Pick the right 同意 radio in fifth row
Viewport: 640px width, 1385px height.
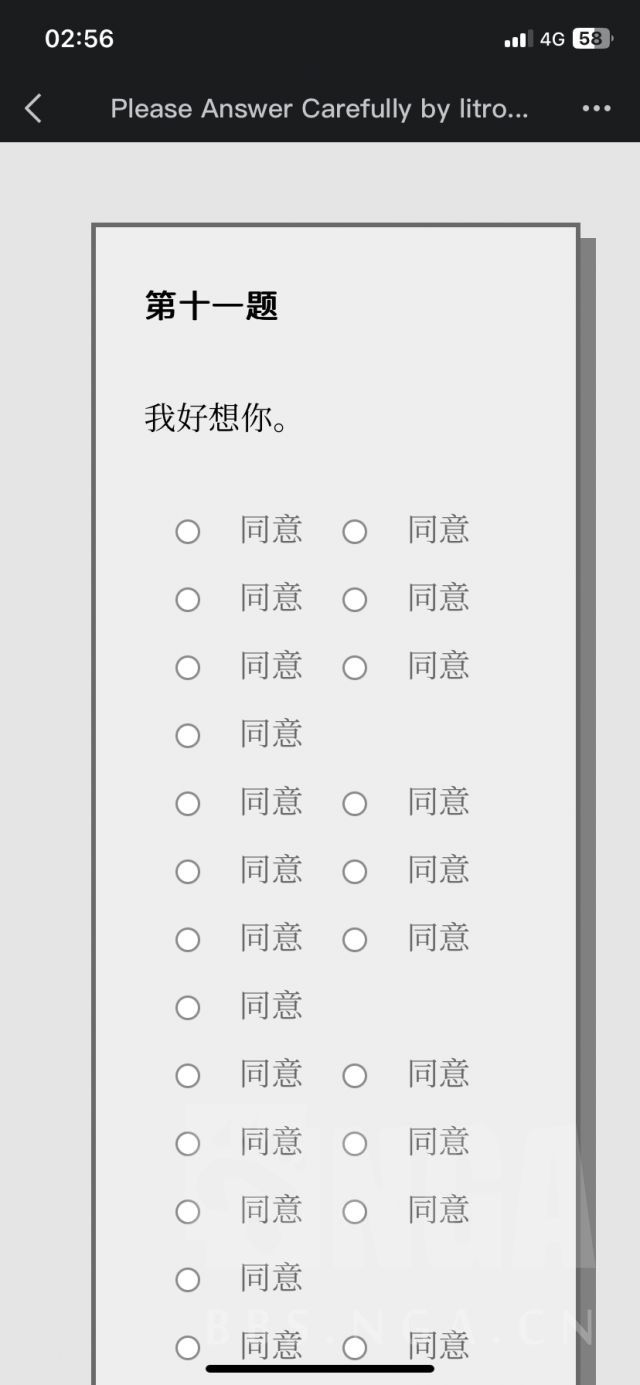coord(355,803)
